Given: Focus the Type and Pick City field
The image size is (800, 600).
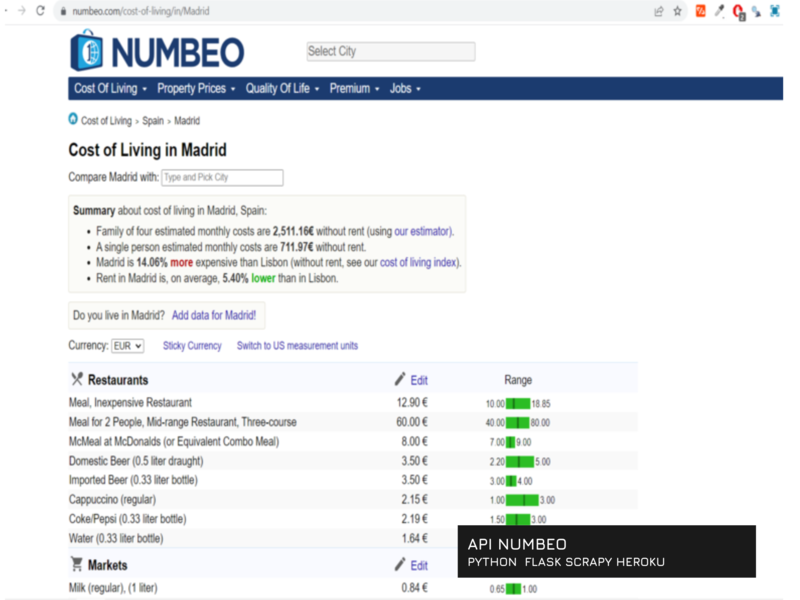Looking at the screenshot, I should (x=222, y=178).
